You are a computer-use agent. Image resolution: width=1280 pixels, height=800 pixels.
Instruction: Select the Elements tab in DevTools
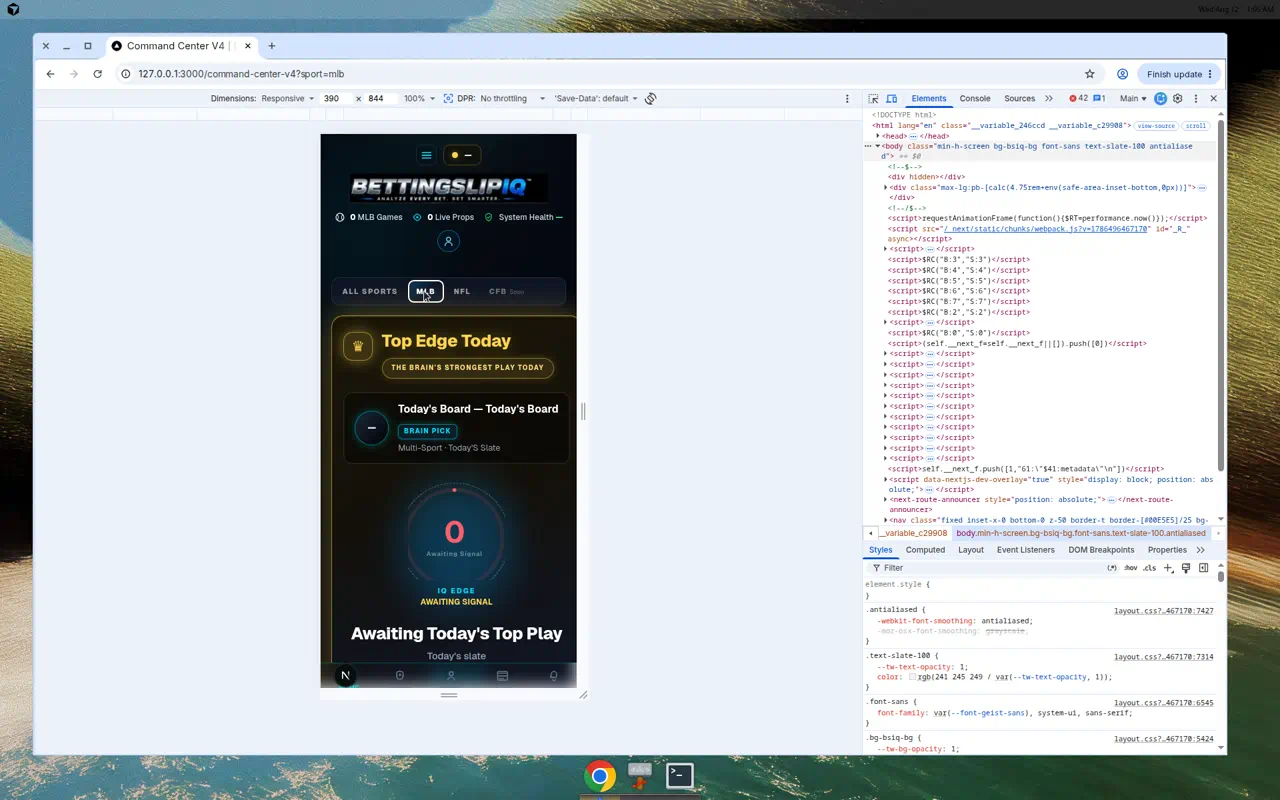tap(929, 99)
